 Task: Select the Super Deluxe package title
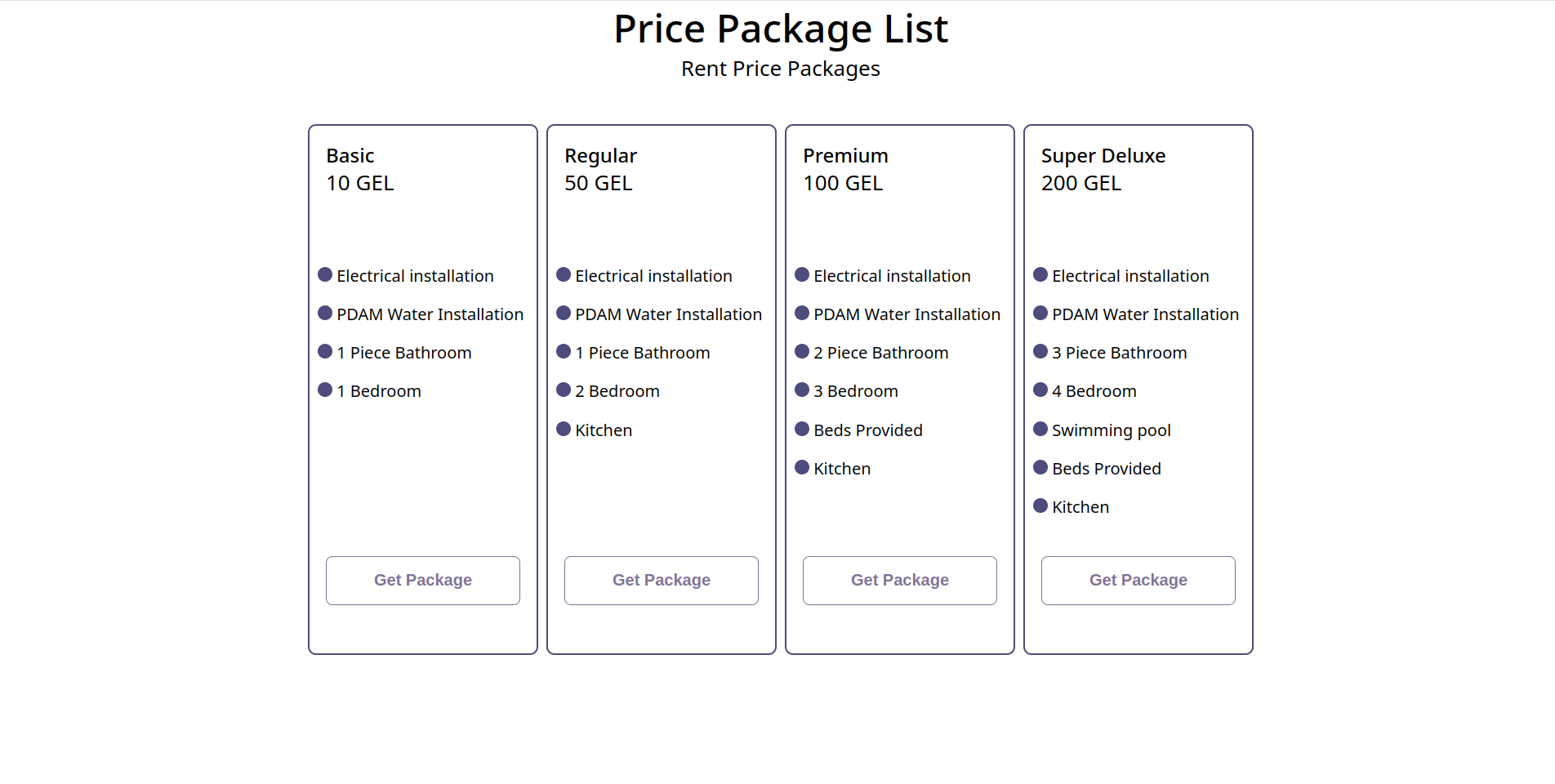(1103, 156)
